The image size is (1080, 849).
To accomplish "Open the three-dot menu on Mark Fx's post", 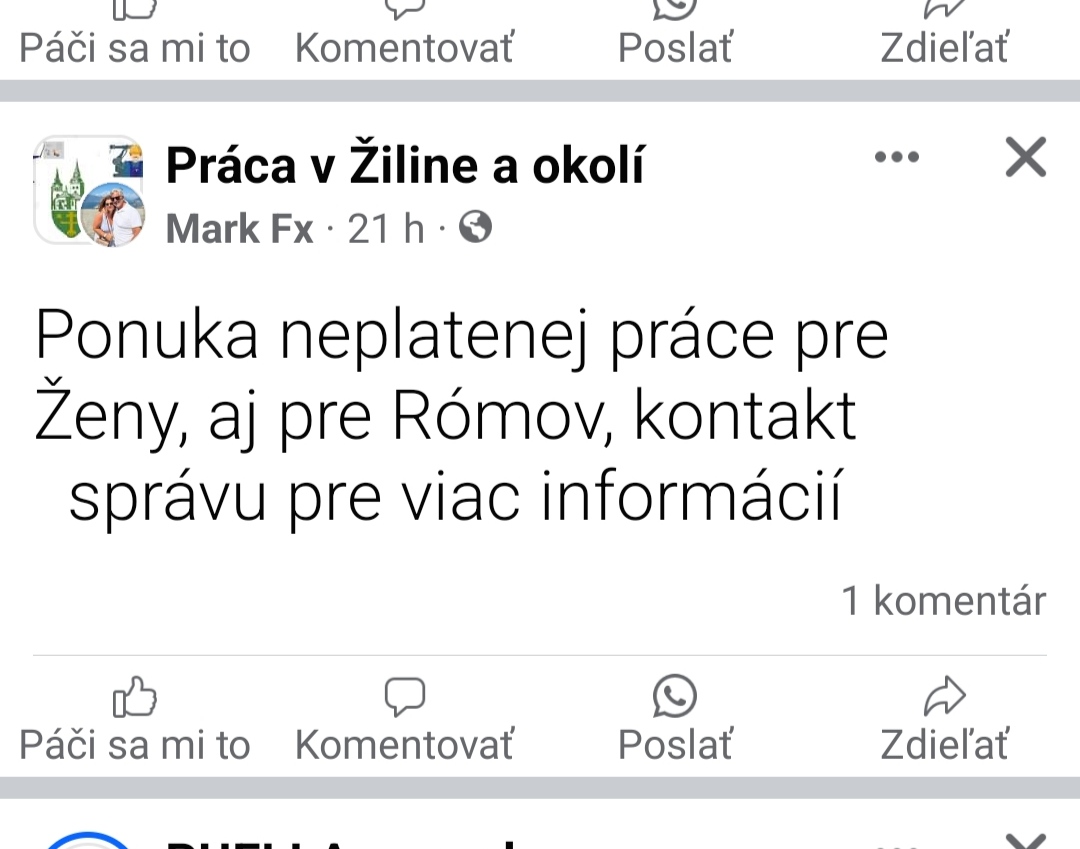I will point(896,158).
